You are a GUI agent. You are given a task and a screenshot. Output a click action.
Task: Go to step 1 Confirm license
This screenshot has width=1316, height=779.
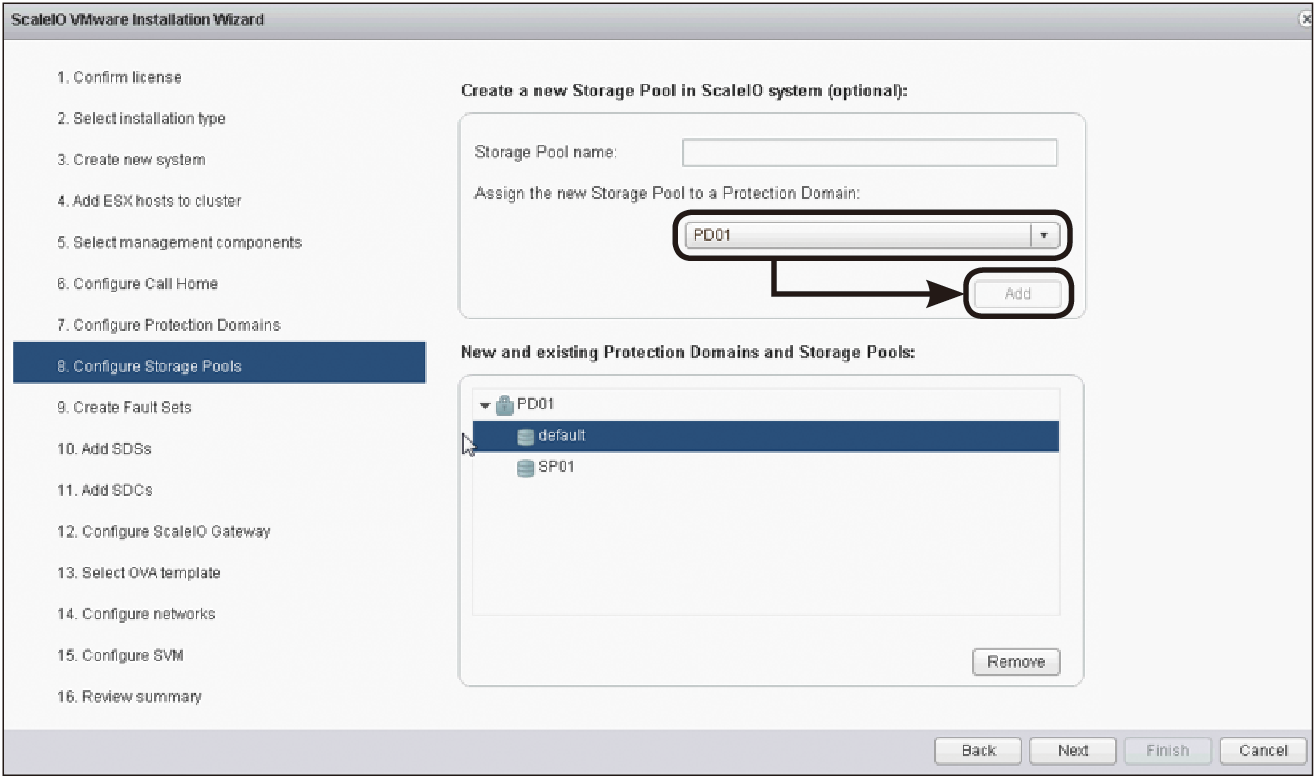pos(119,77)
